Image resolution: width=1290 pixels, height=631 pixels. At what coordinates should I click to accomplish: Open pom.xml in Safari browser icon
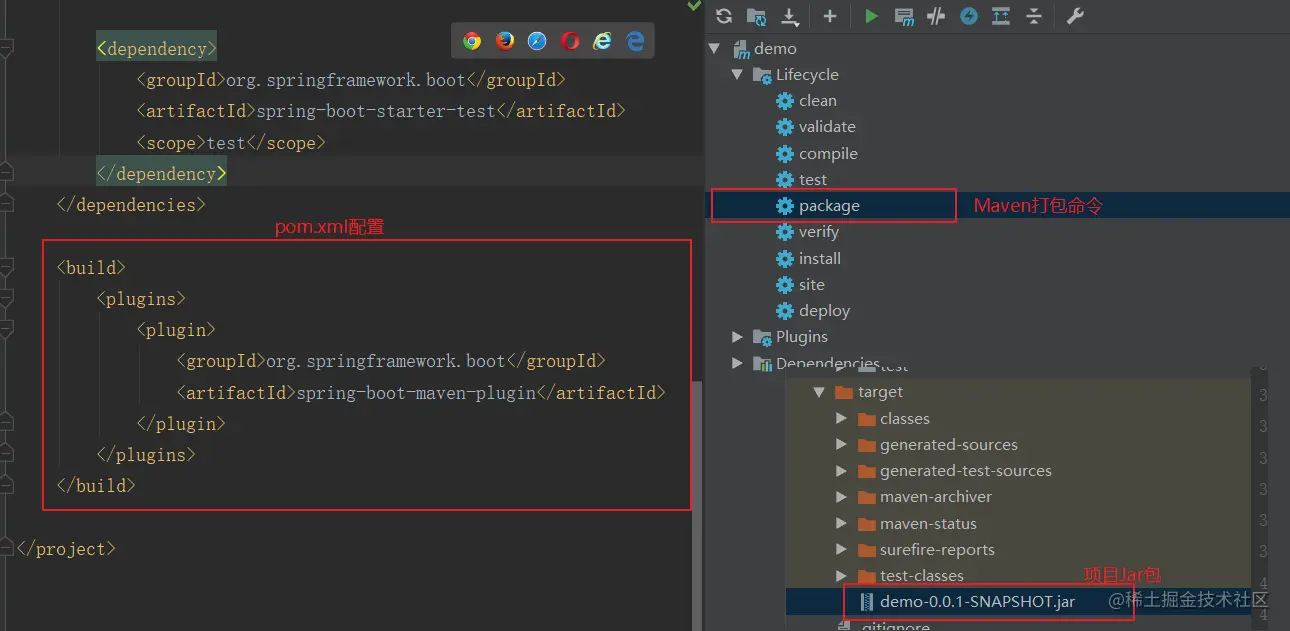pos(537,41)
